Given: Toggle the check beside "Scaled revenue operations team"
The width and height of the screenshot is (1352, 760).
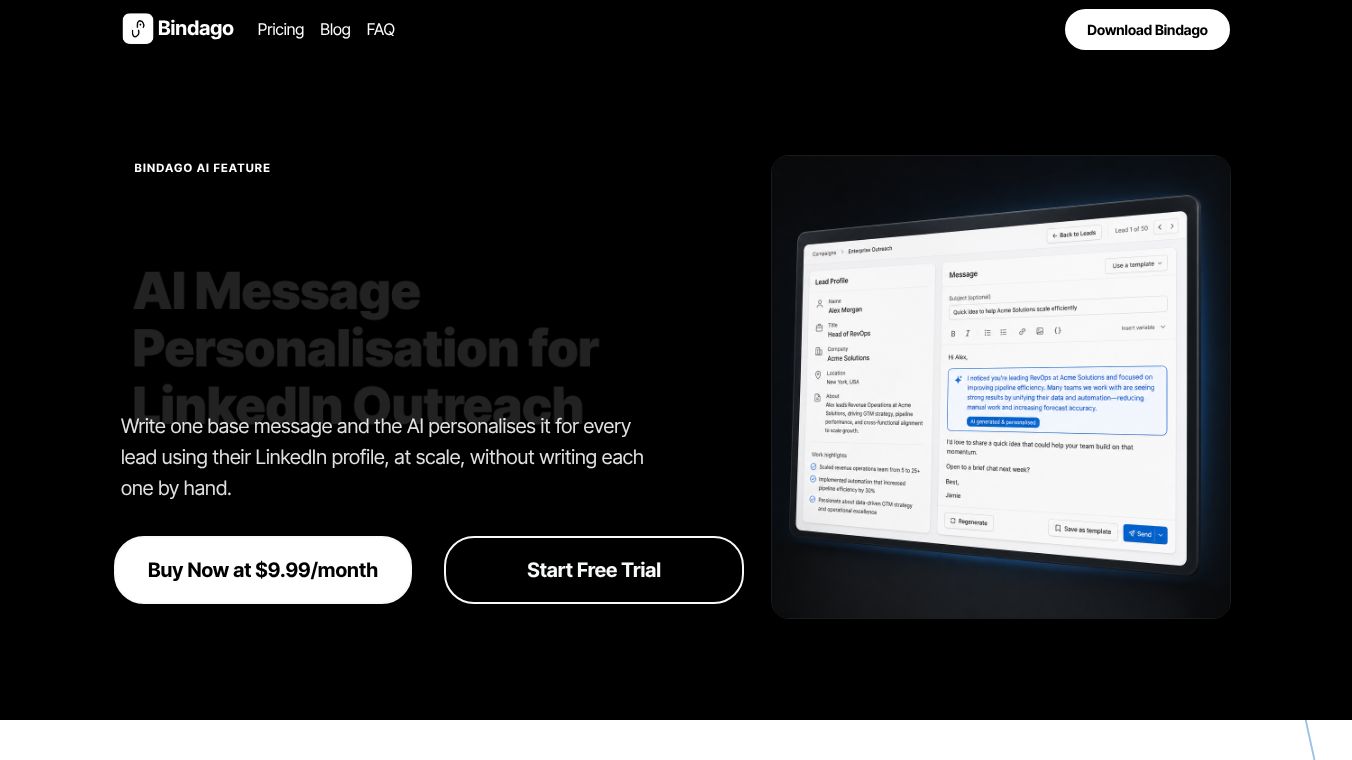Looking at the screenshot, I should pyautogui.click(x=814, y=466).
